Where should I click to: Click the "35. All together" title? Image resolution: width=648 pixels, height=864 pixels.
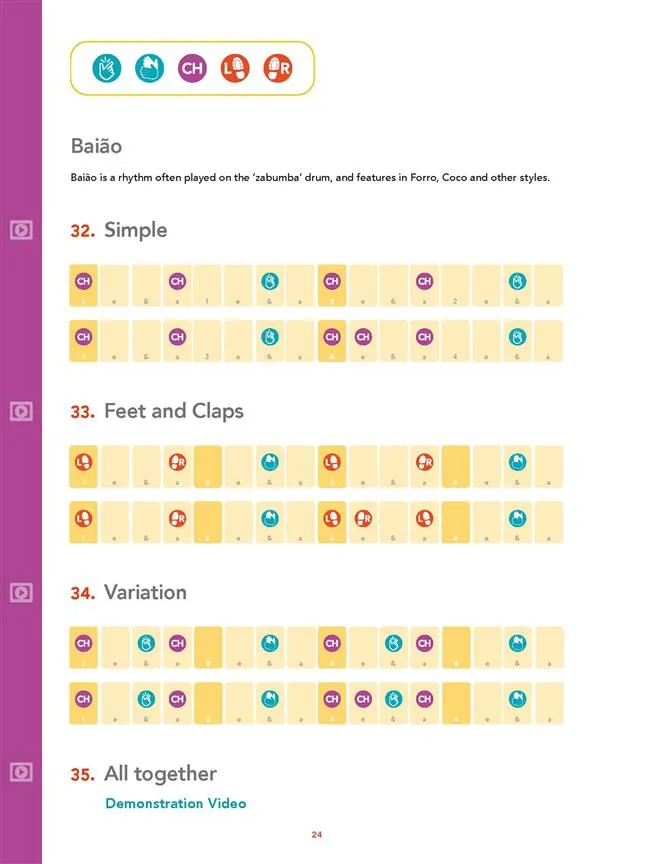143,773
